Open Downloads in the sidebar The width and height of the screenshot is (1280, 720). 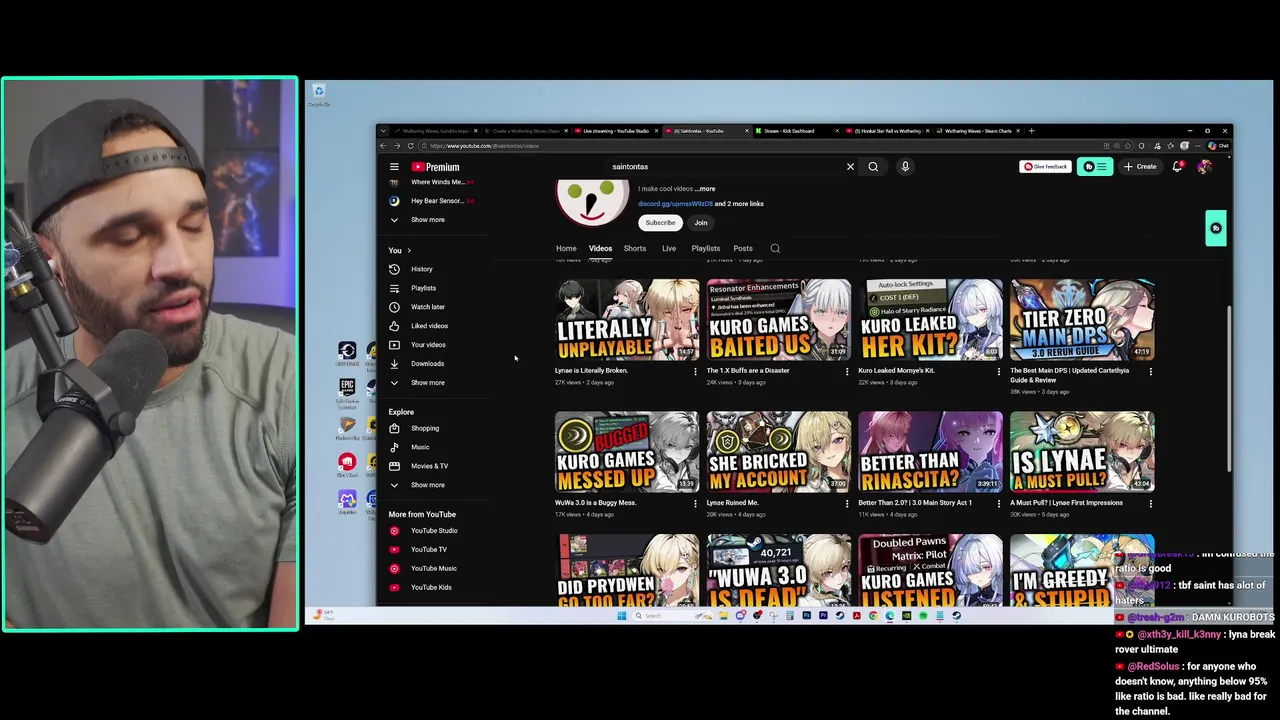coord(427,364)
